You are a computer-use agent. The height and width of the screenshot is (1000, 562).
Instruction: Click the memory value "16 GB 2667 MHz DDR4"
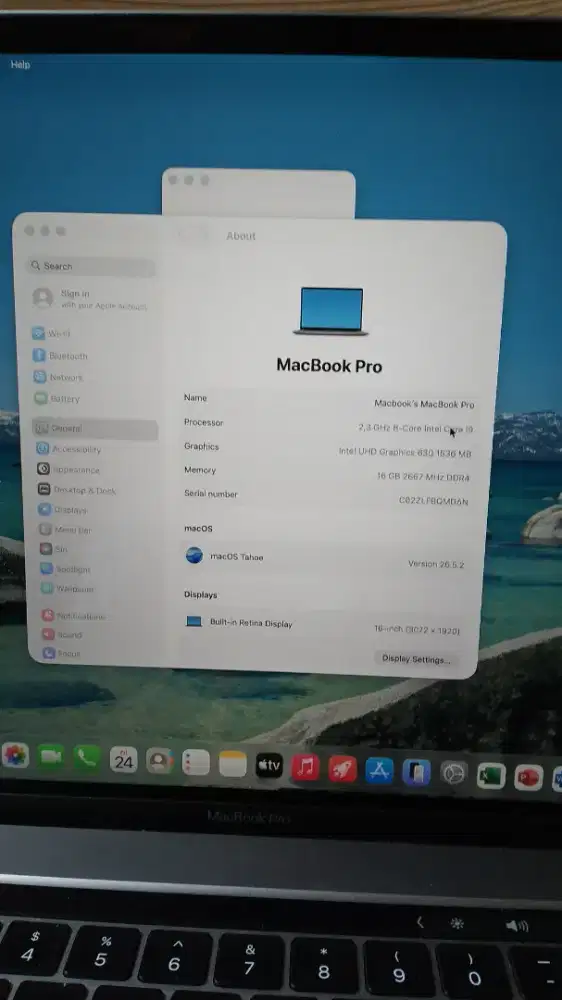(x=423, y=477)
